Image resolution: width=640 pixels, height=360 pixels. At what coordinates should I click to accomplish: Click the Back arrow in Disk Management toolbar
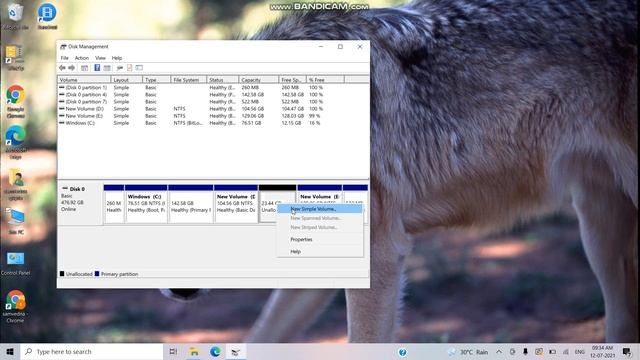[62, 68]
